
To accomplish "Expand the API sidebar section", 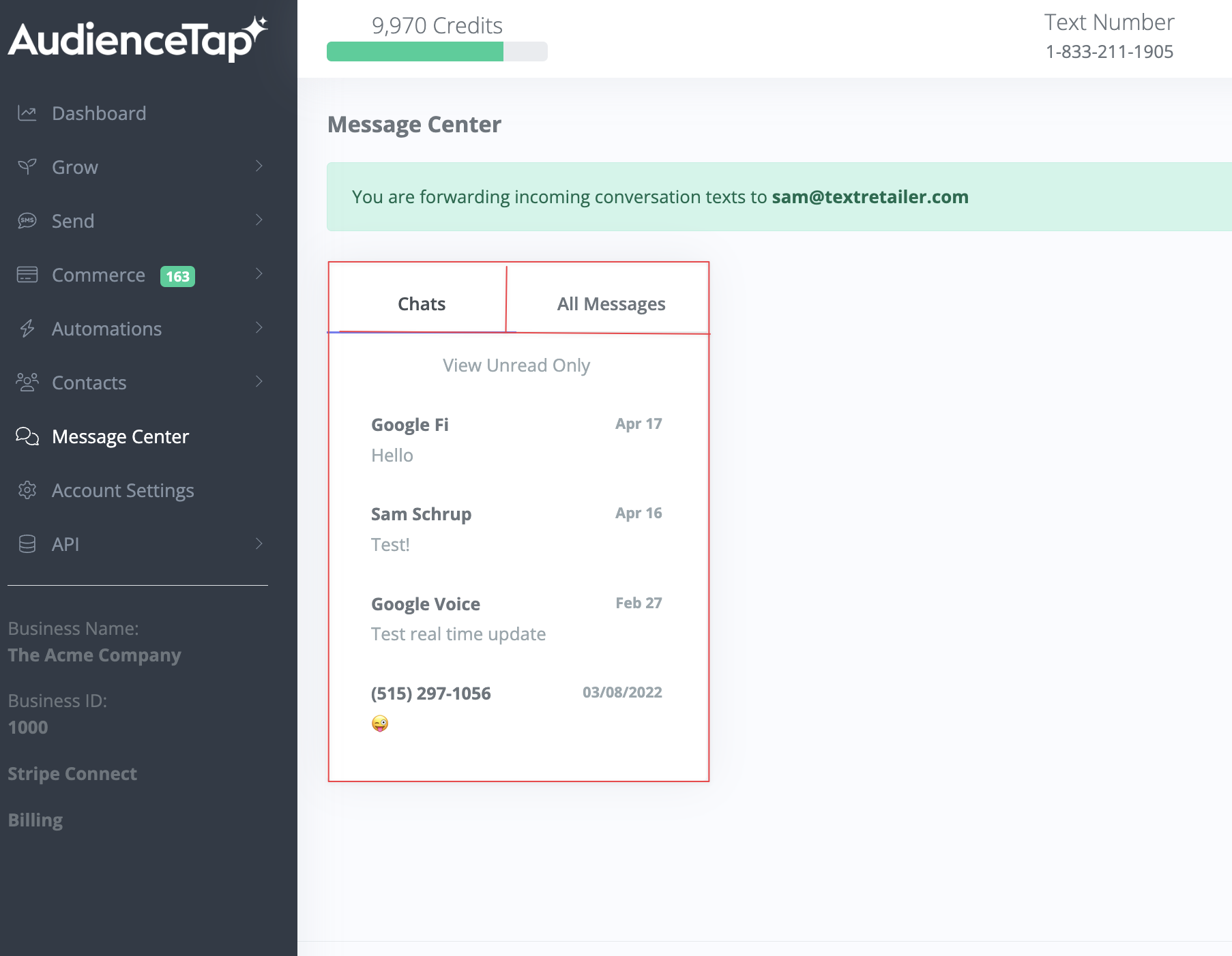I will tap(259, 543).
